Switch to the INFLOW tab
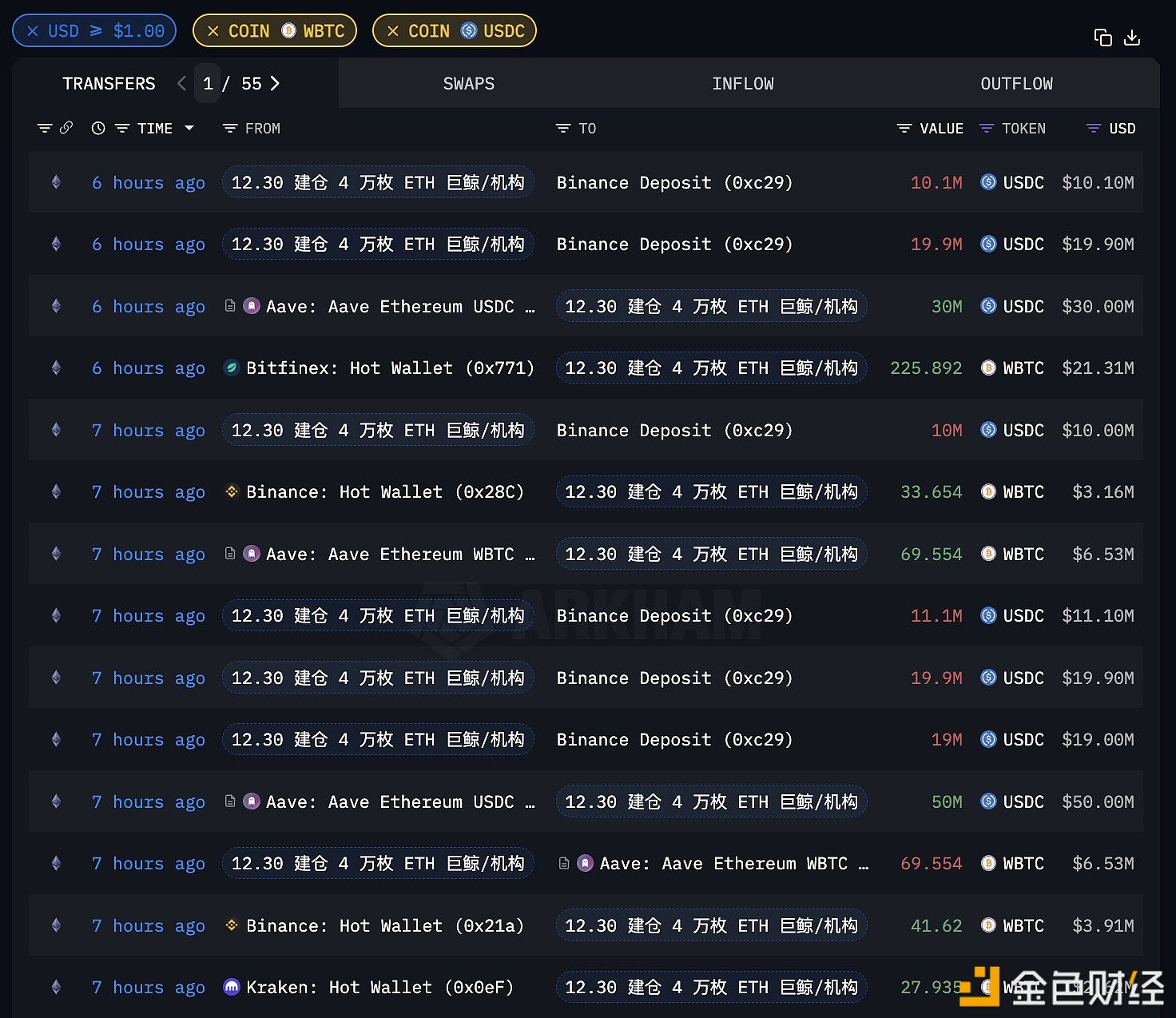Screen dimensions: 1176x1018 coord(743,83)
